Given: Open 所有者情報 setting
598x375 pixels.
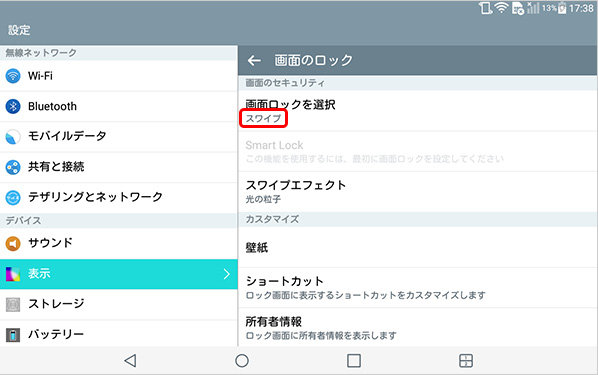Looking at the screenshot, I should tap(418, 328).
